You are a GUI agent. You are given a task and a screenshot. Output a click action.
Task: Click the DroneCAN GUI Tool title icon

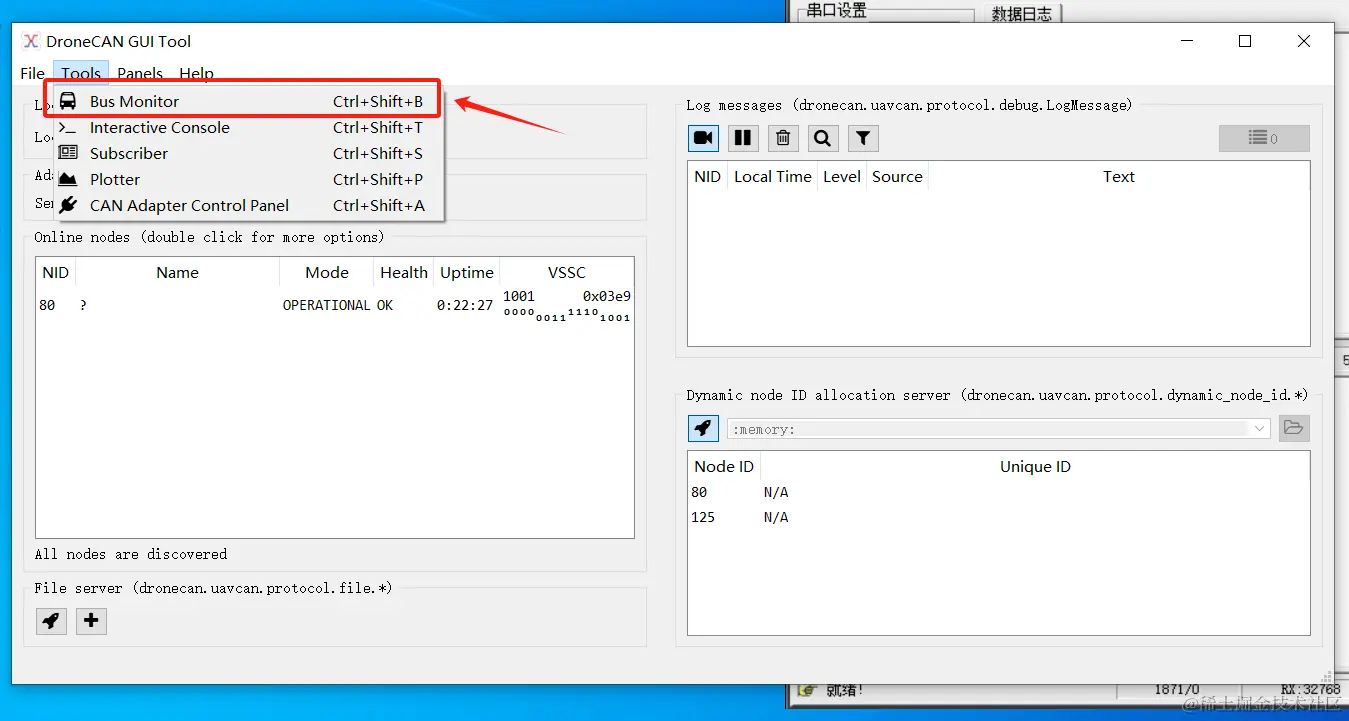point(32,41)
